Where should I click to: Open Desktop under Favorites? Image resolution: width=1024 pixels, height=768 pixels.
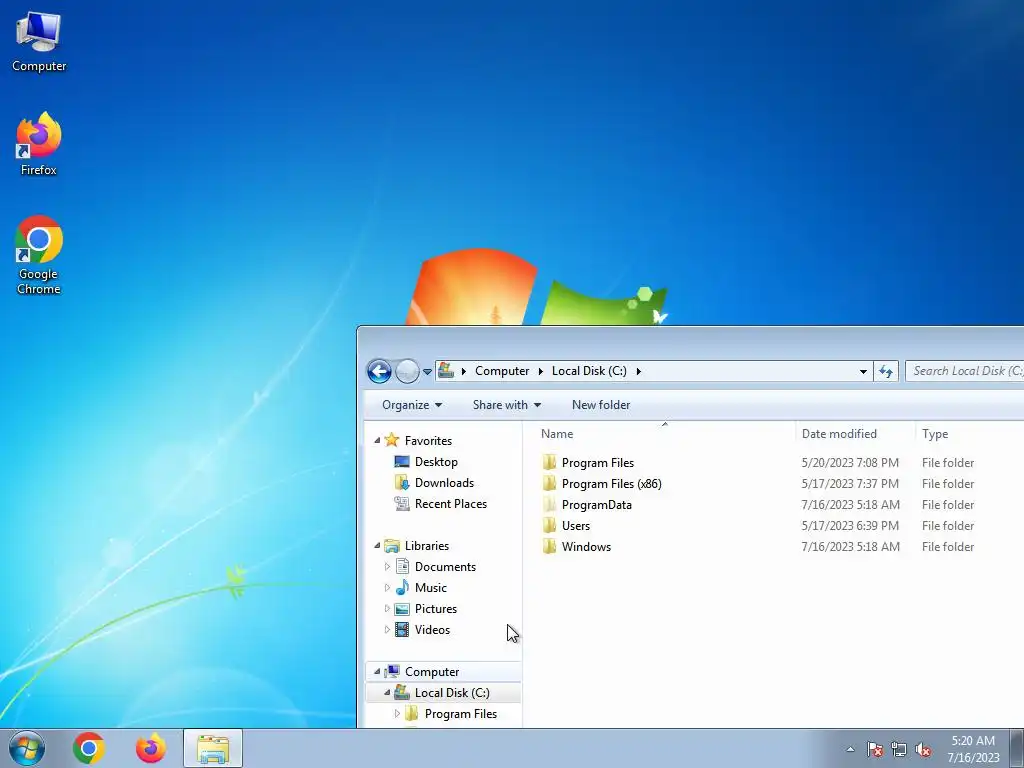[436, 462]
